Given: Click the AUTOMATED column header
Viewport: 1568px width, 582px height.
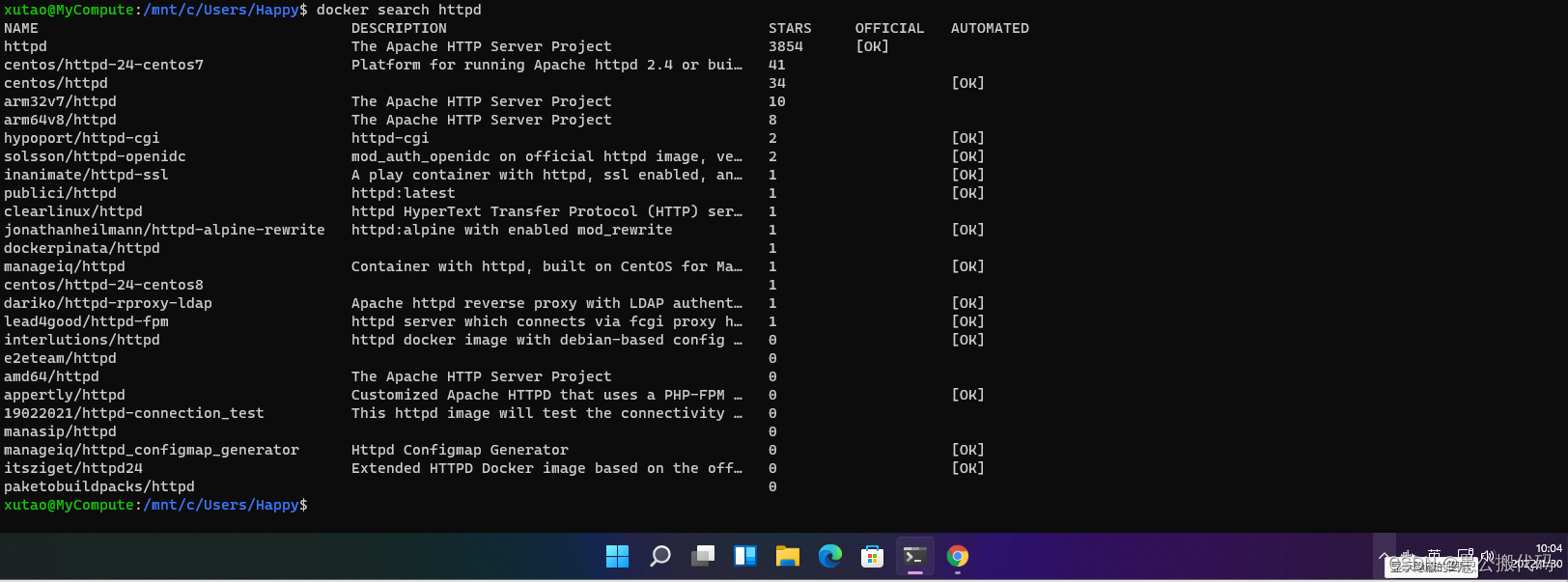Looking at the screenshot, I should 990,28.
